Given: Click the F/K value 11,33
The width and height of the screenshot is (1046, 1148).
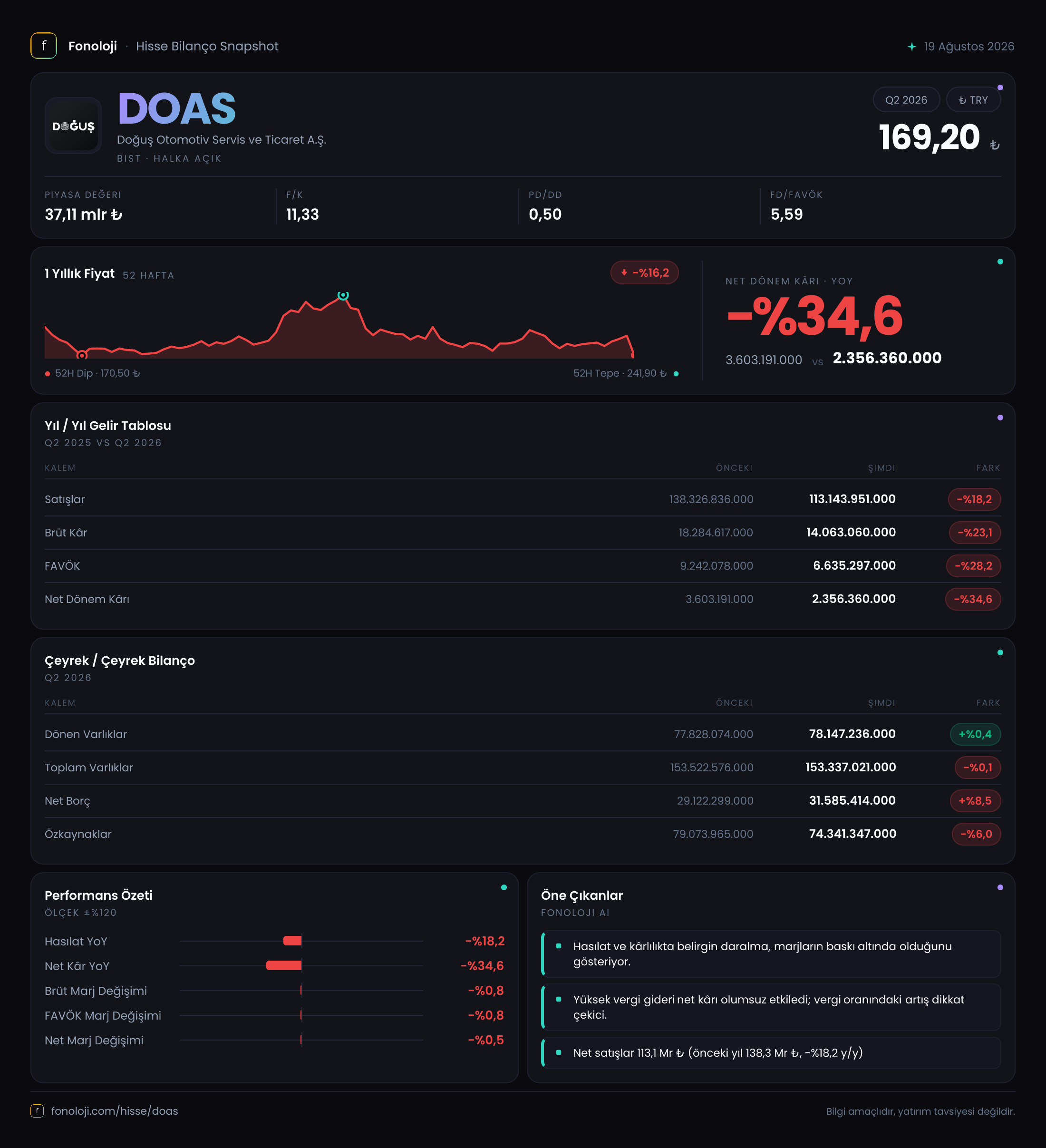Looking at the screenshot, I should (x=302, y=214).
